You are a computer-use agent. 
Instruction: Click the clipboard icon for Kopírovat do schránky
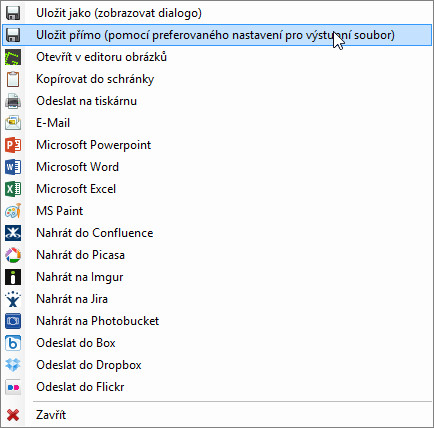(13, 79)
